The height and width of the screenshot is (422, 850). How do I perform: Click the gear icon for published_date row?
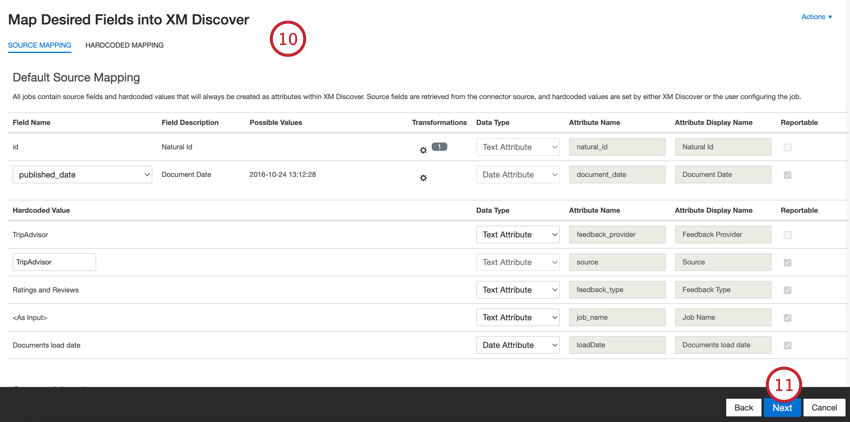pos(423,178)
